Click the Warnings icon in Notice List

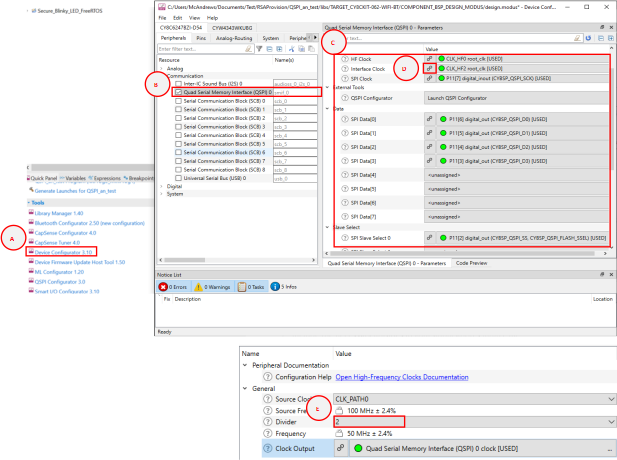(198, 287)
